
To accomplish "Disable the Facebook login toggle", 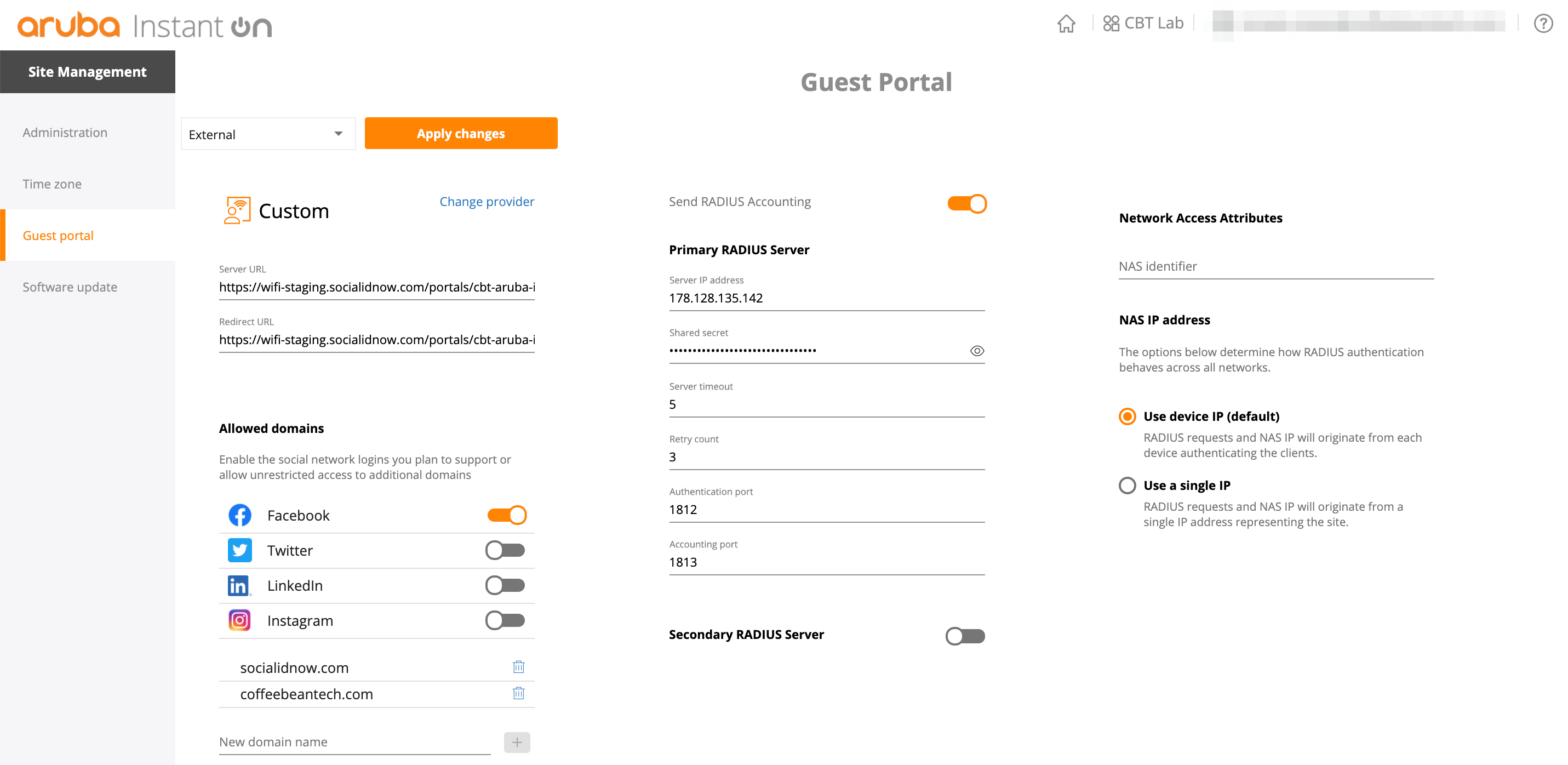I will tap(506, 515).
